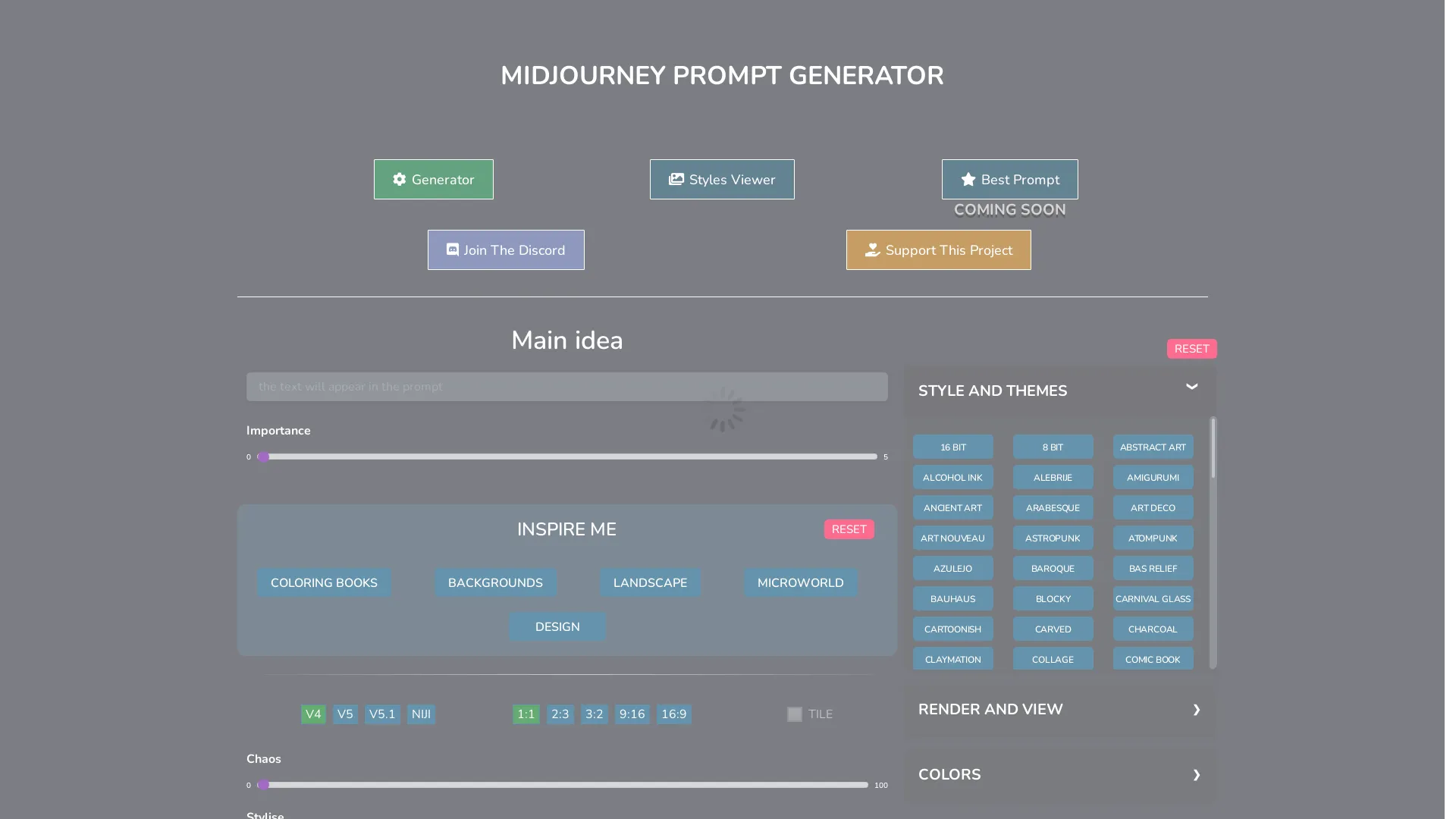Click the Generator gear icon

(x=399, y=179)
